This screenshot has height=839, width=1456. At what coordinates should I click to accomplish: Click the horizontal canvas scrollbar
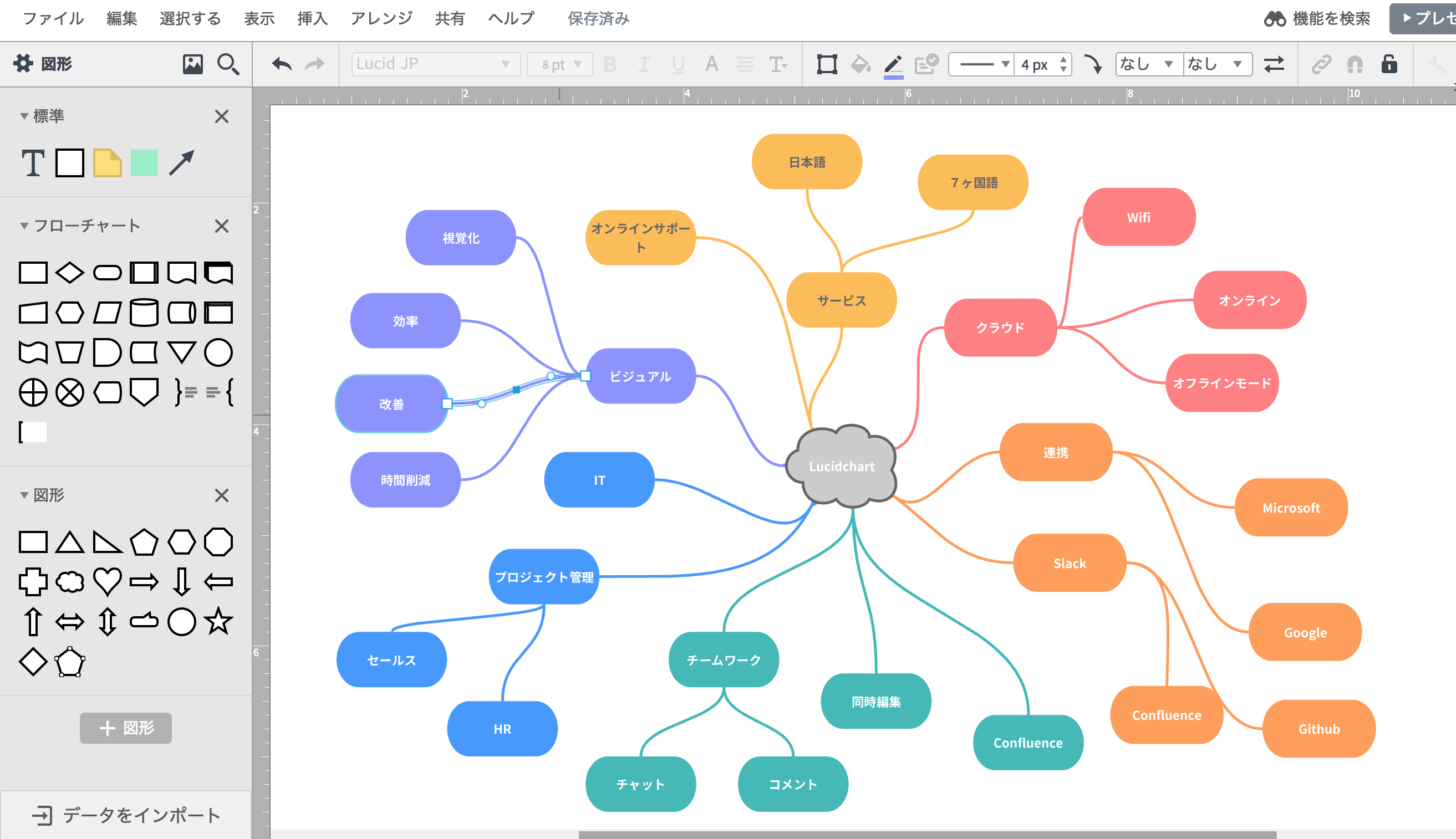927,835
